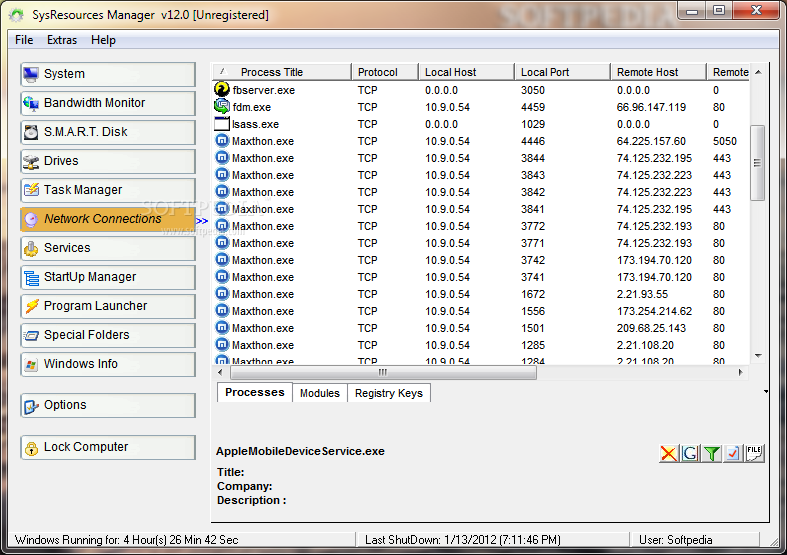
Task: Click the red X terminate icon
Action: coord(669,453)
